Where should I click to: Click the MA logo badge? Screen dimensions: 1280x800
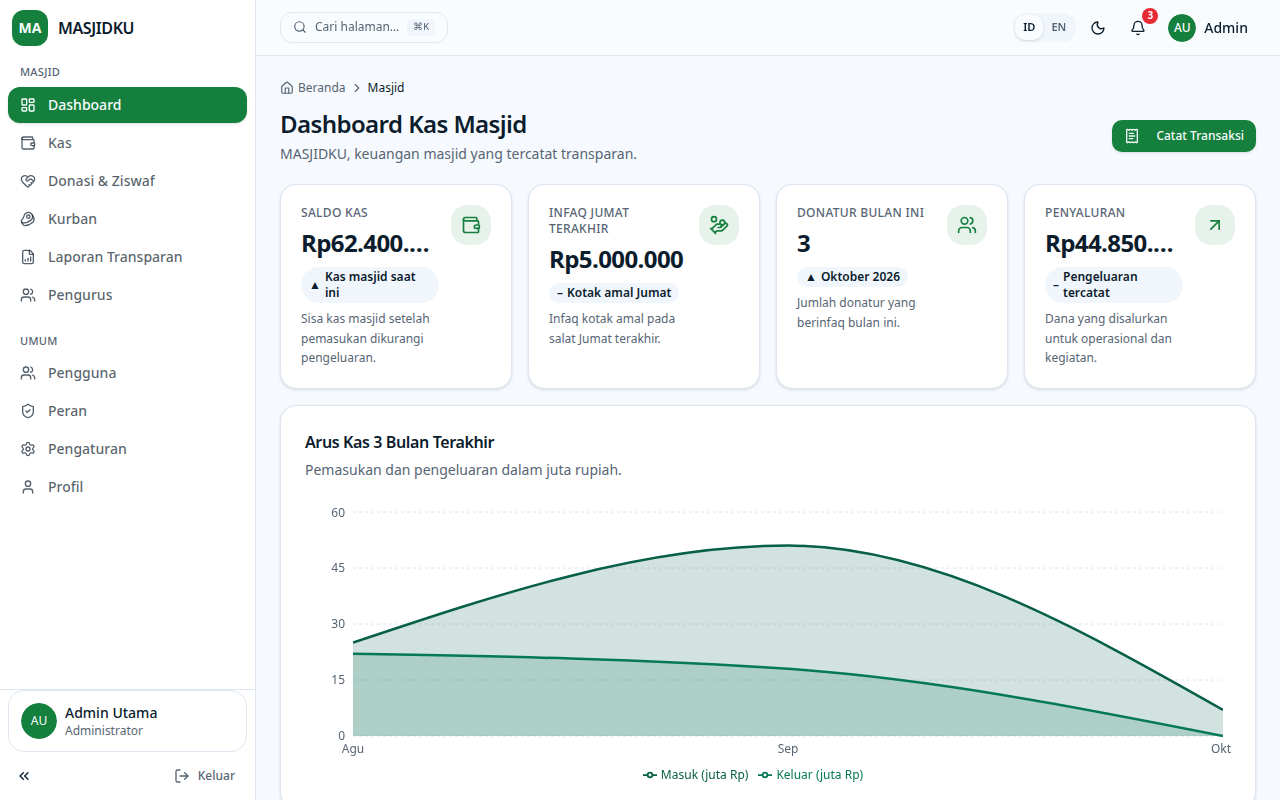pos(30,28)
